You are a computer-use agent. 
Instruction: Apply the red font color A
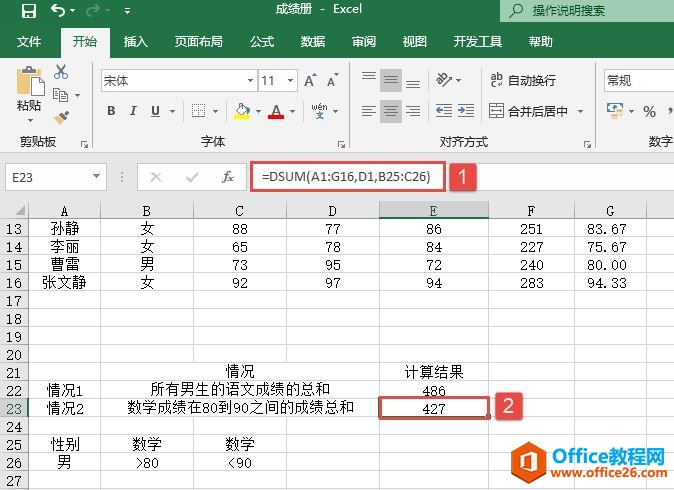click(276, 111)
